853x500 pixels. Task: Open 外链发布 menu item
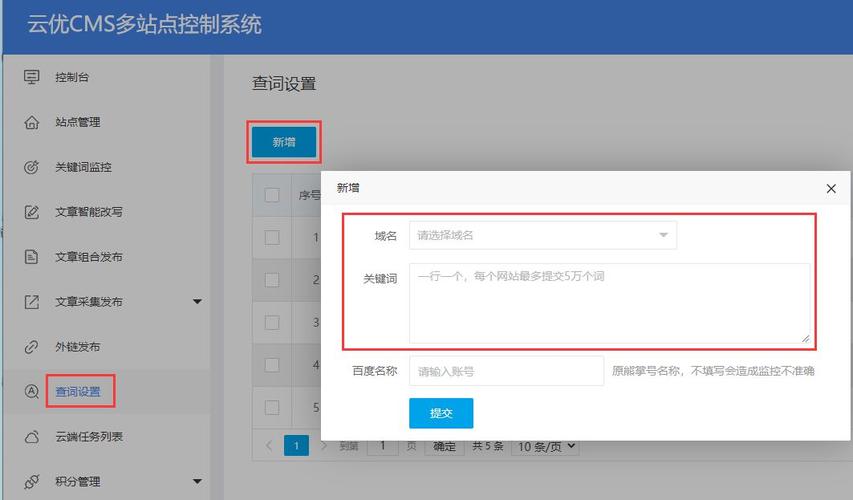[x=78, y=347]
